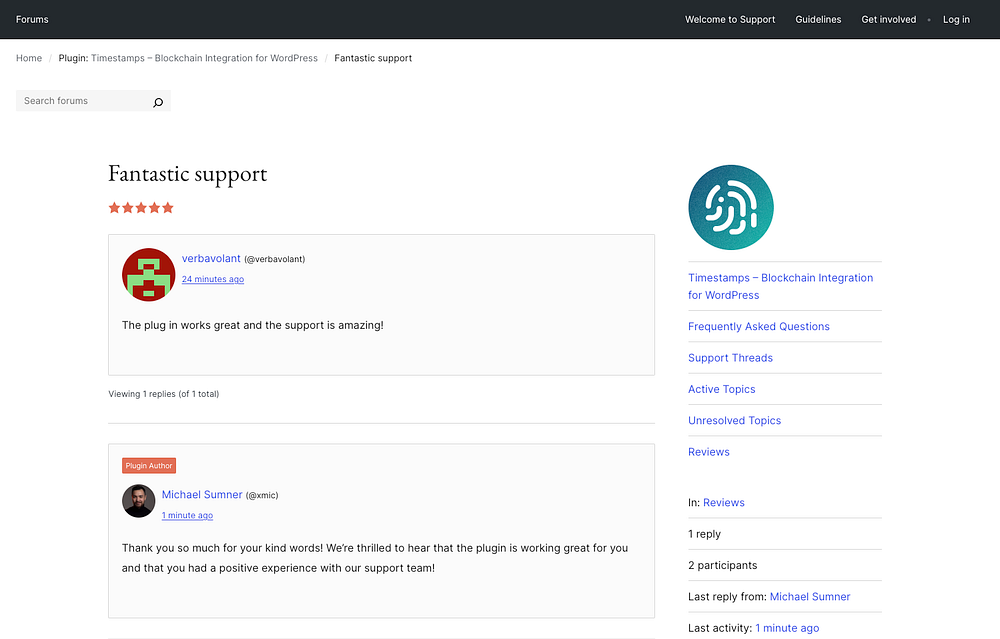Go to Support Threads link
This screenshot has width=1000, height=639.
(x=730, y=358)
